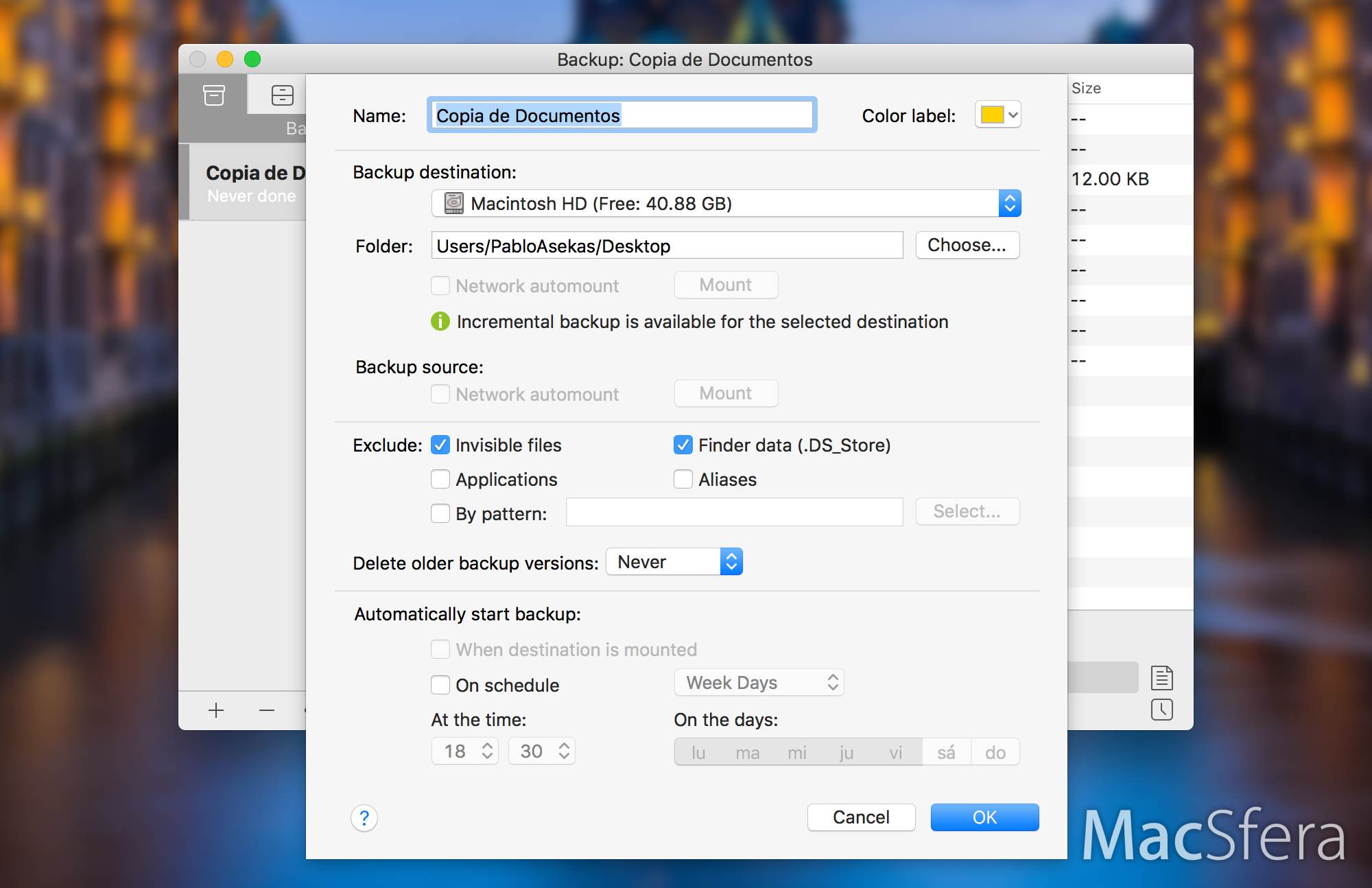This screenshot has height=888, width=1372.
Task: Open the yellow Color label picker
Action: click(x=998, y=115)
